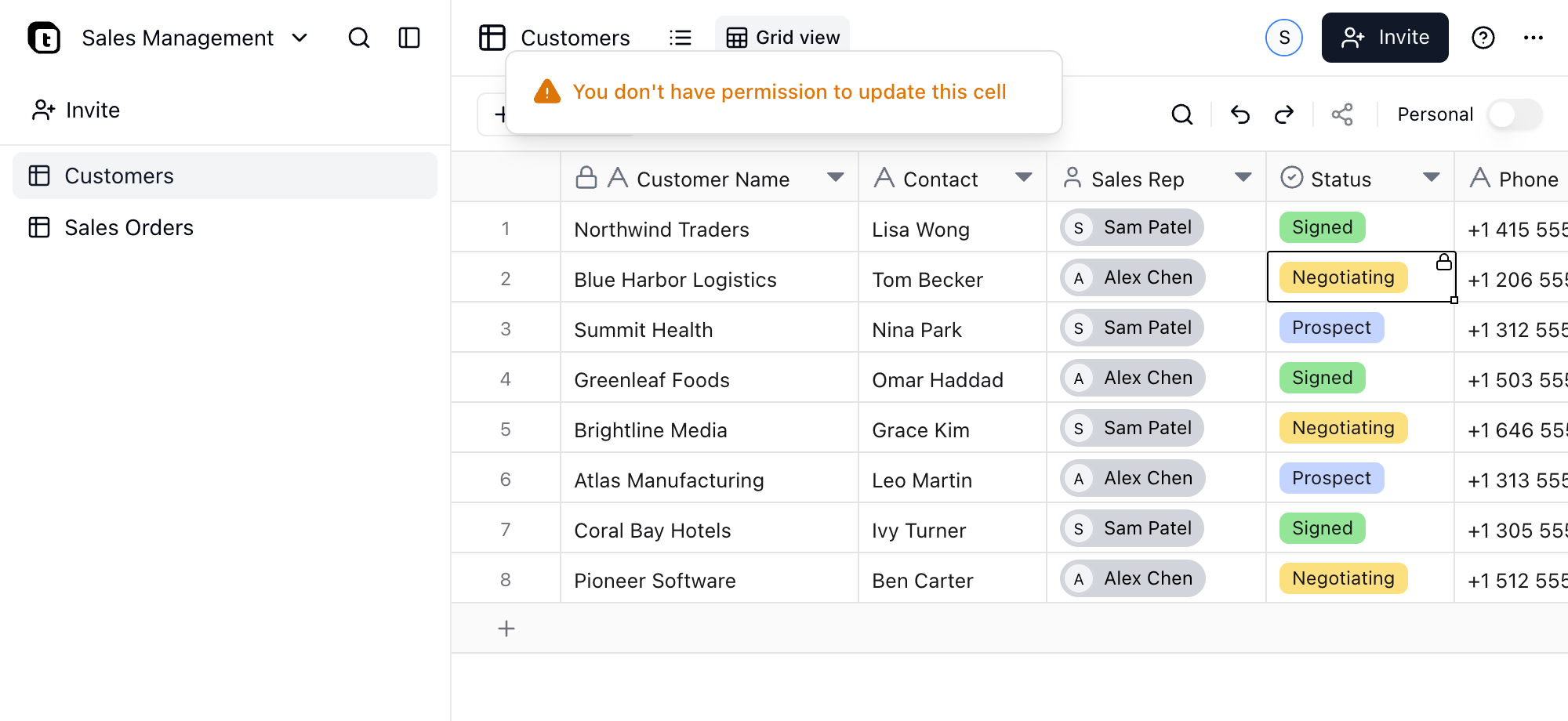Open search in the sidebar header
This screenshot has height=721, width=1568.
[359, 38]
